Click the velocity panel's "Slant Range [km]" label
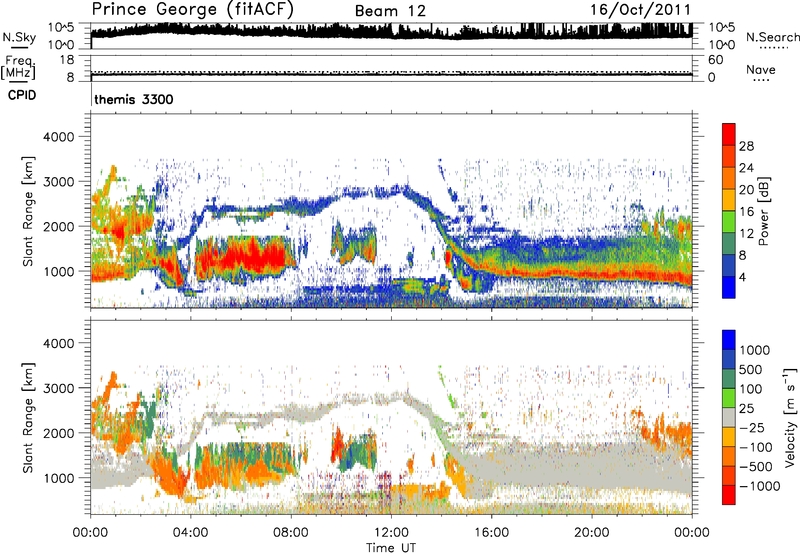The width and height of the screenshot is (800, 554). click(x=28, y=418)
